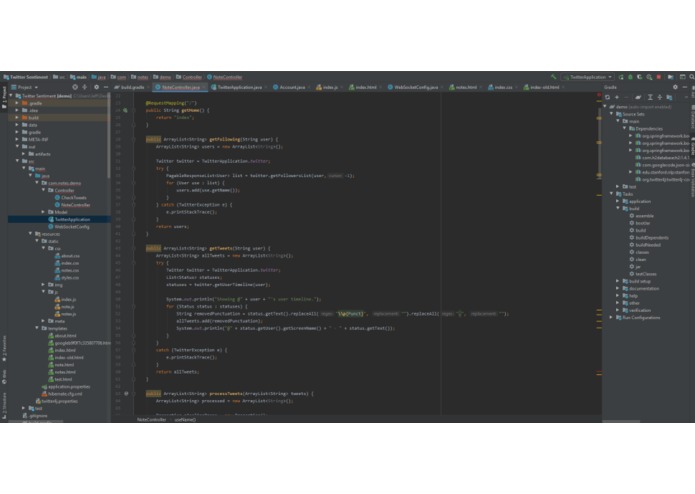695x494 pixels.
Task: Select .gitignore in project tree
Action: coord(35,416)
